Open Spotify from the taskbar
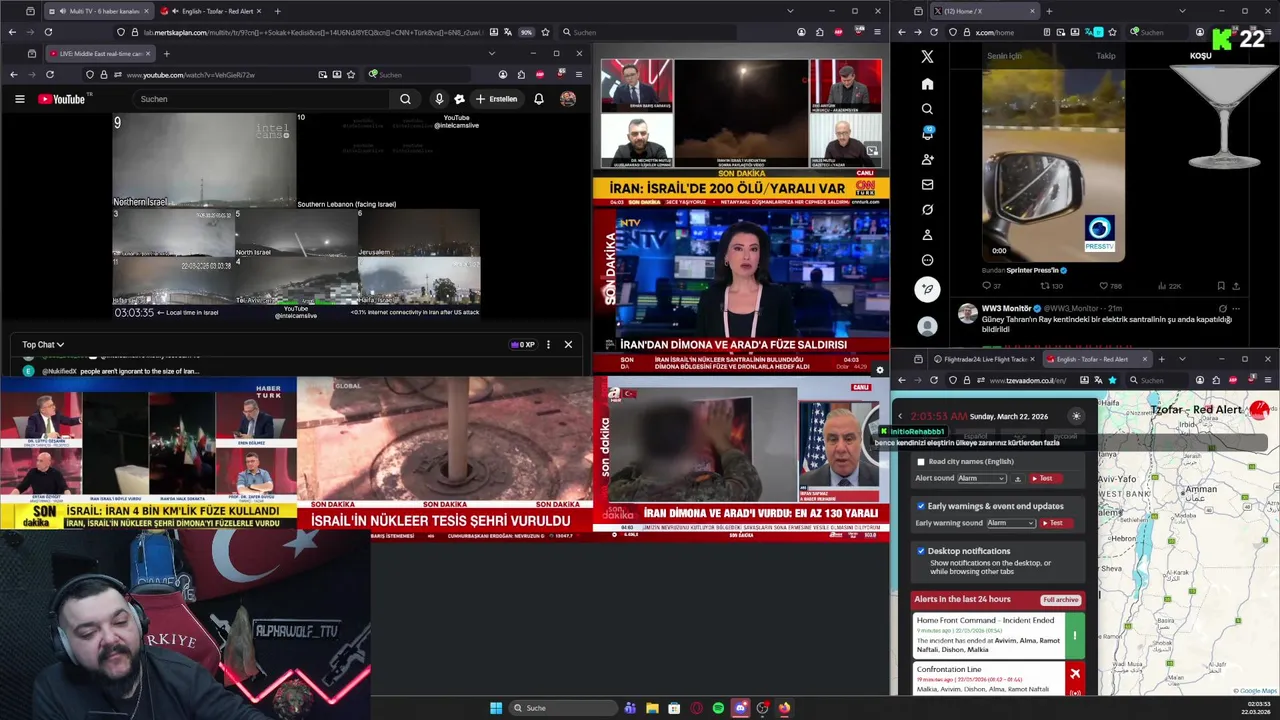The width and height of the screenshot is (1280, 720). pos(718,708)
